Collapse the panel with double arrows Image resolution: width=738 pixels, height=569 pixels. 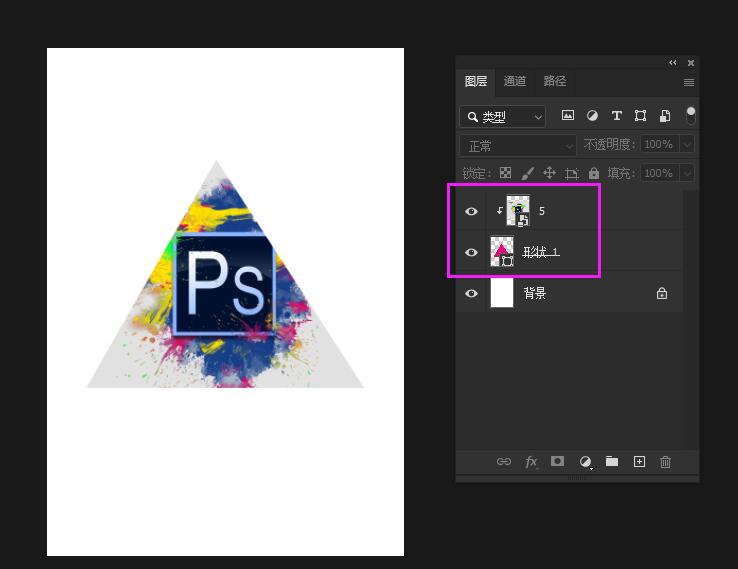[x=673, y=63]
